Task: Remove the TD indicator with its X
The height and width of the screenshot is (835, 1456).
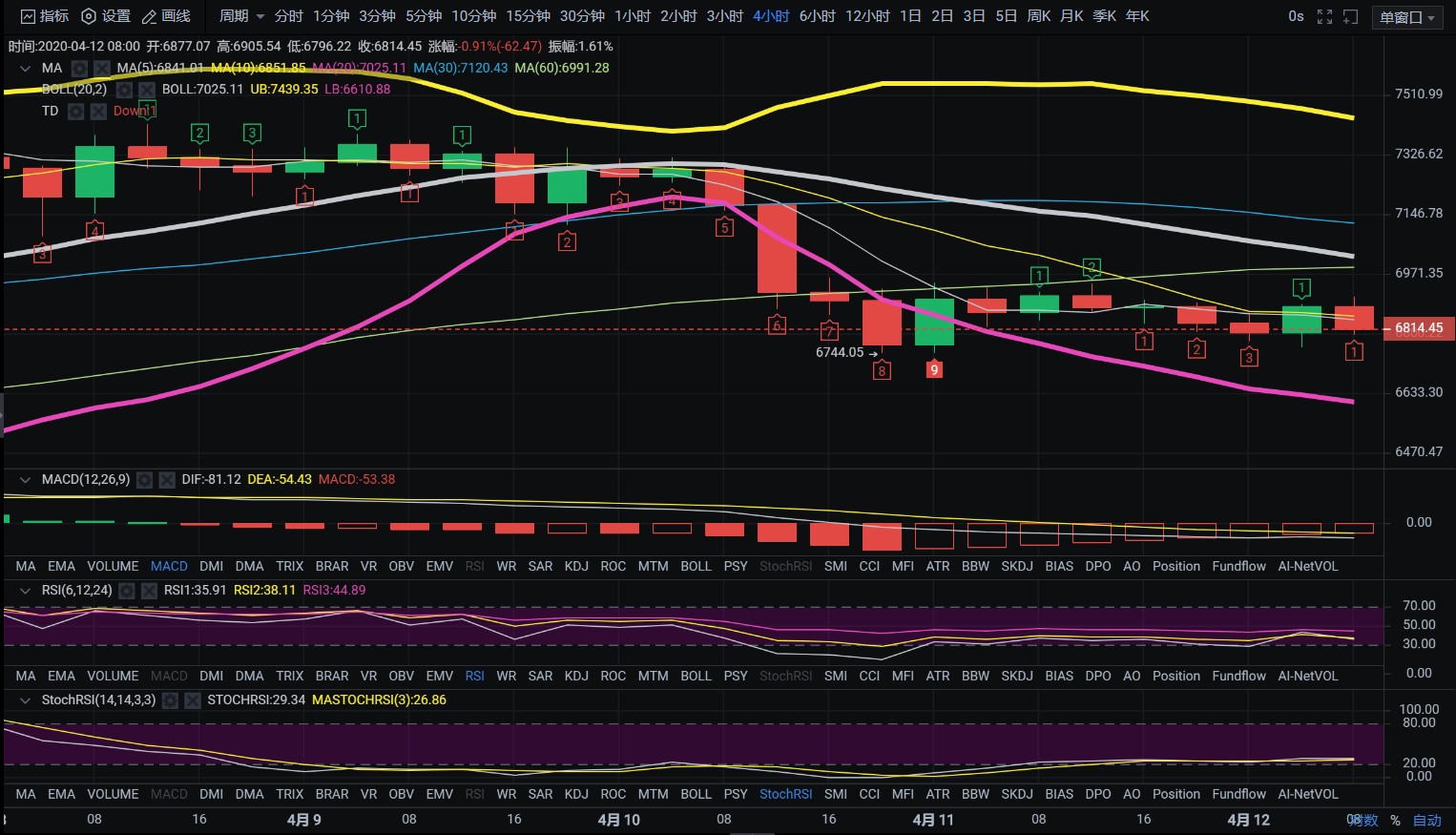Action: [98, 111]
